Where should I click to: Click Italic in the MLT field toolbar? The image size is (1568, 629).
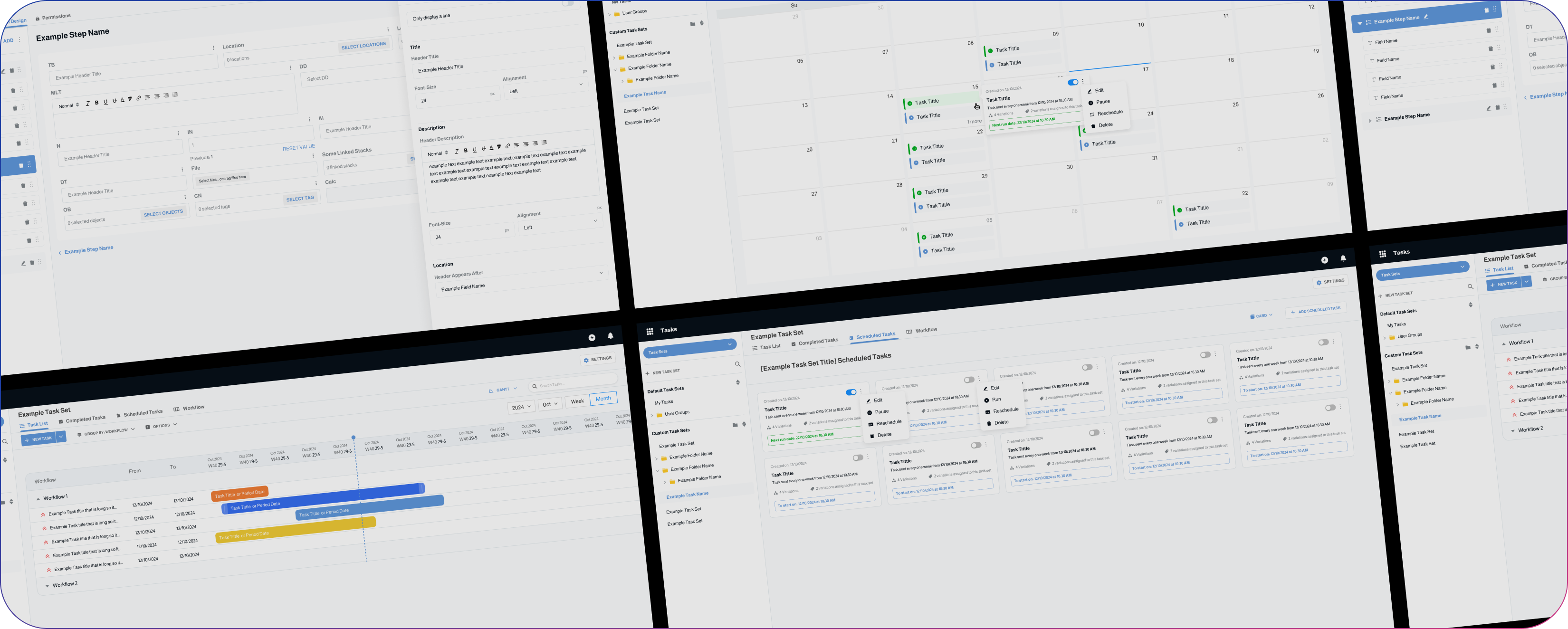[87, 104]
